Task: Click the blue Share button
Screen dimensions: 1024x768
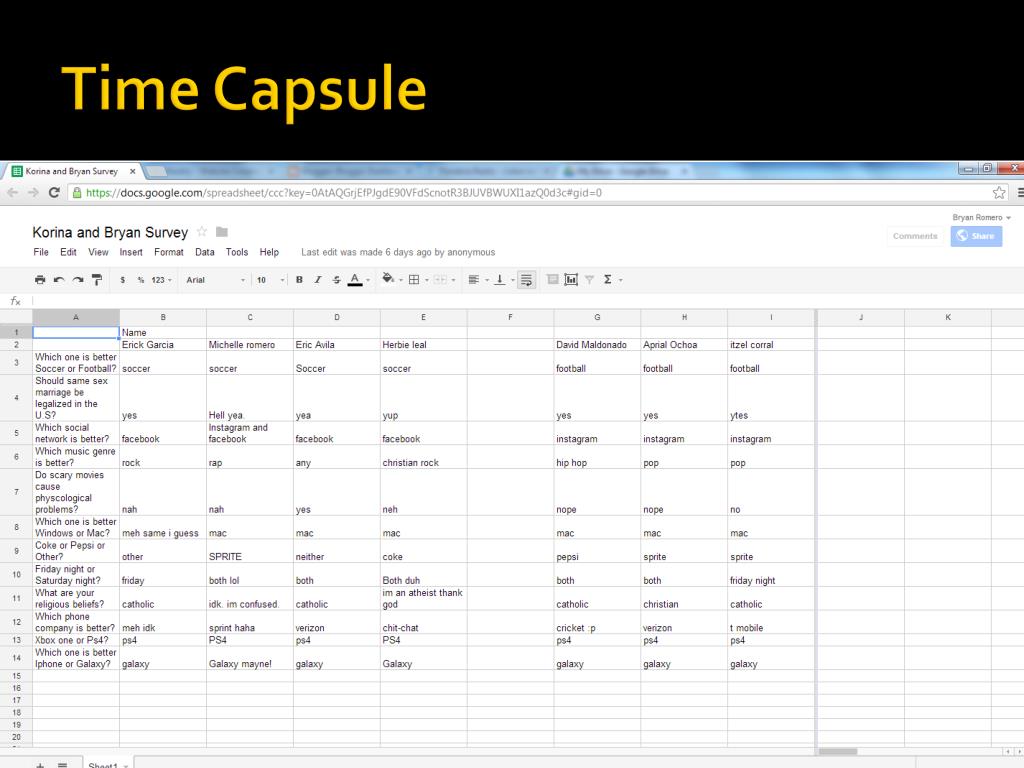Action: pyautogui.click(x=976, y=236)
